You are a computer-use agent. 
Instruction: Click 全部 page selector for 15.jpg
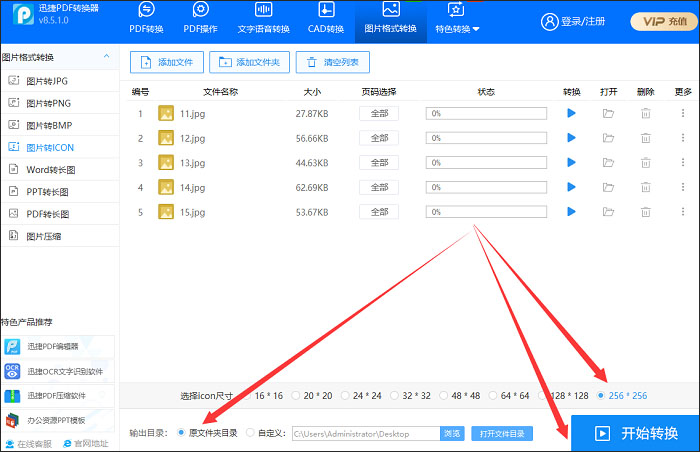pyautogui.click(x=379, y=212)
